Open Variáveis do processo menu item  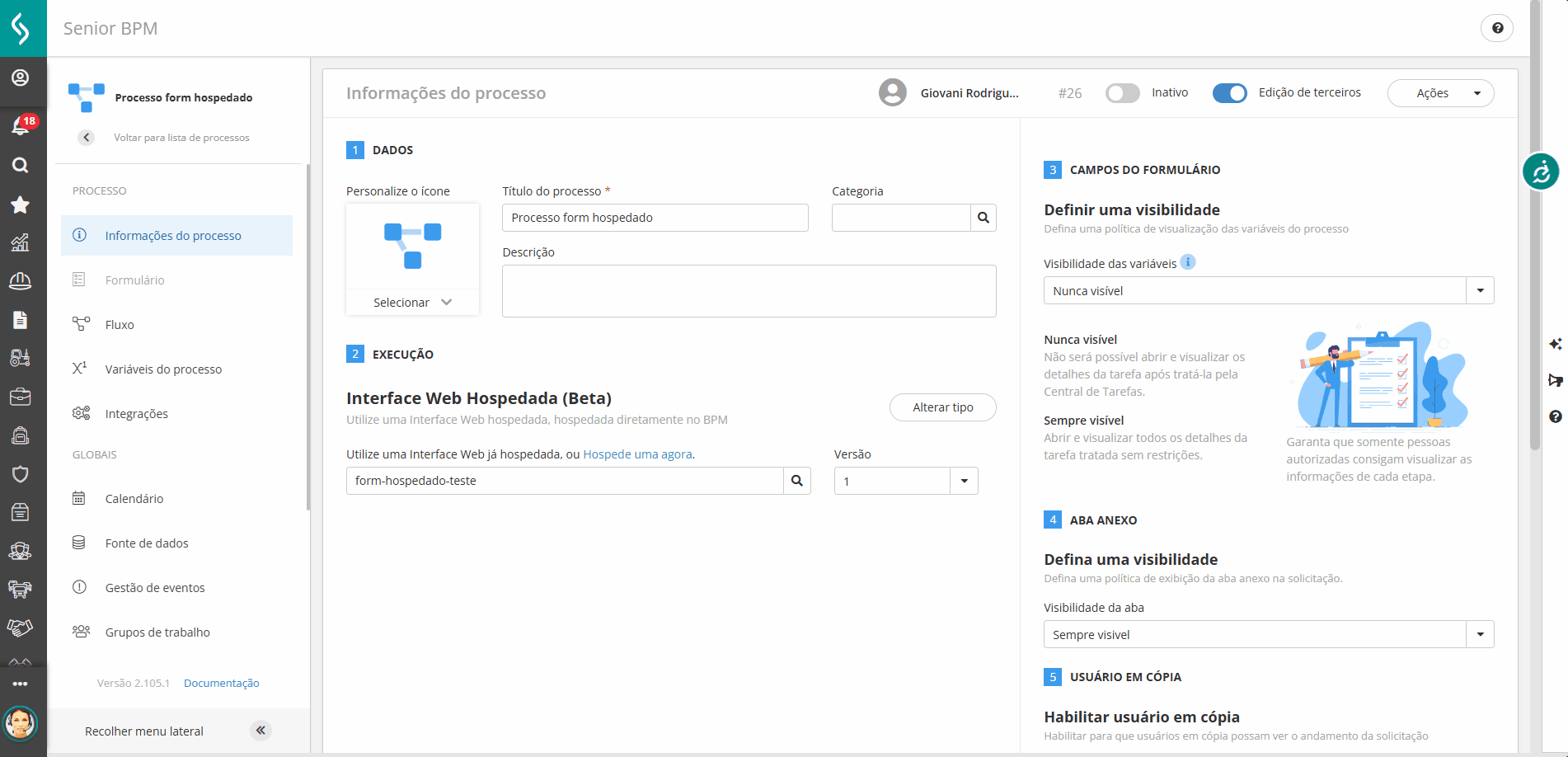coord(176,369)
